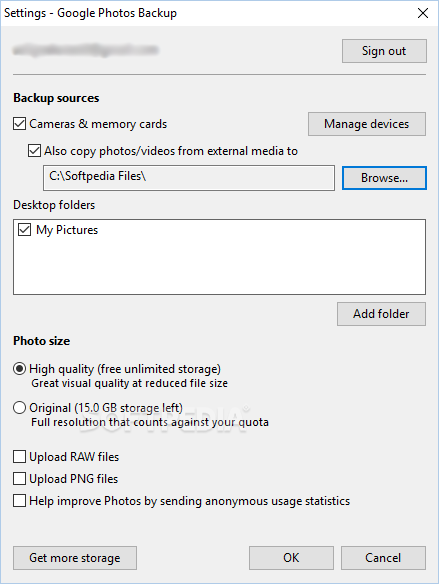This screenshot has height=584, width=439.
Task: Confirm settings with OK
Action: [x=291, y=558]
